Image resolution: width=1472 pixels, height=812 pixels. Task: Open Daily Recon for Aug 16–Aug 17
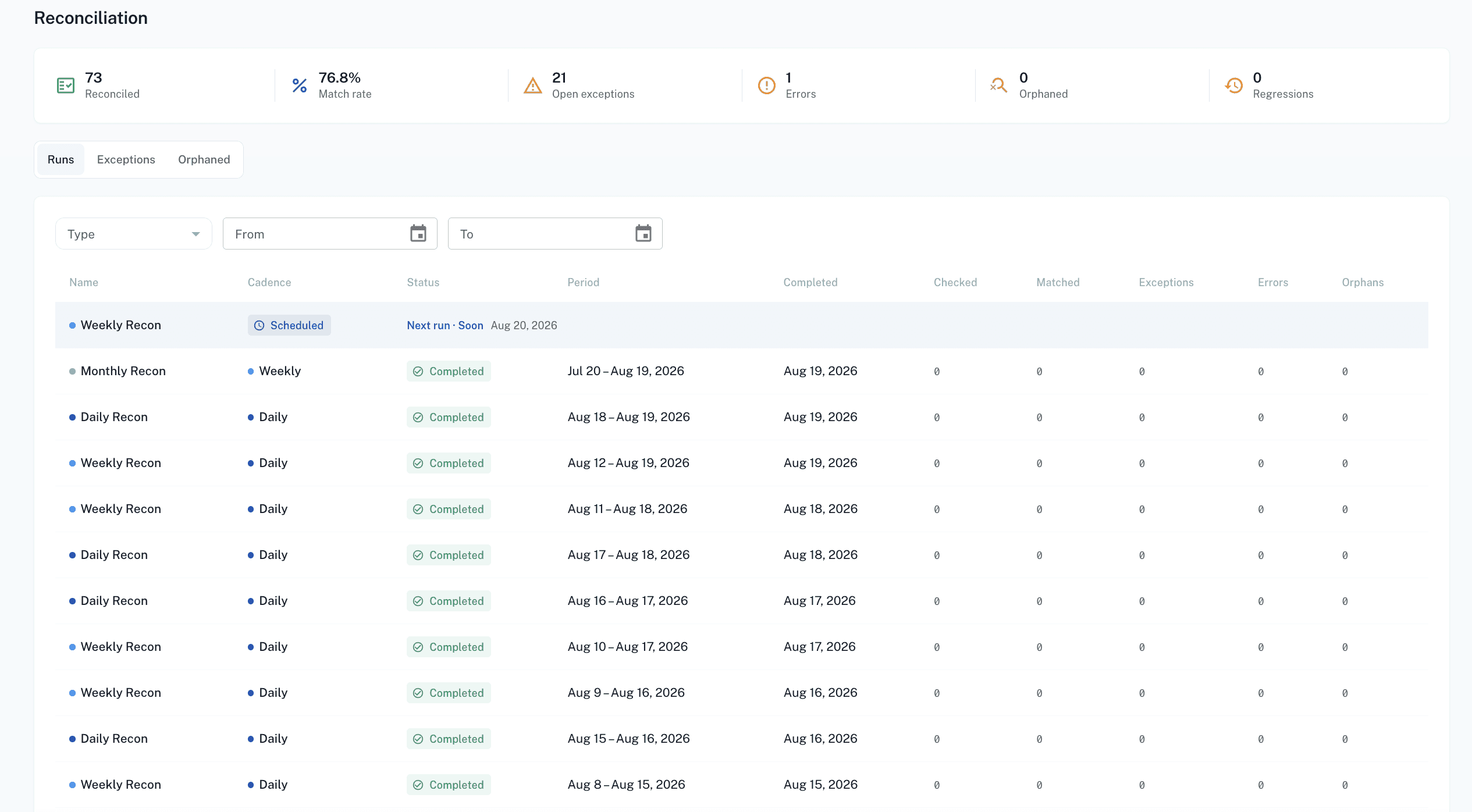point(742,601)
